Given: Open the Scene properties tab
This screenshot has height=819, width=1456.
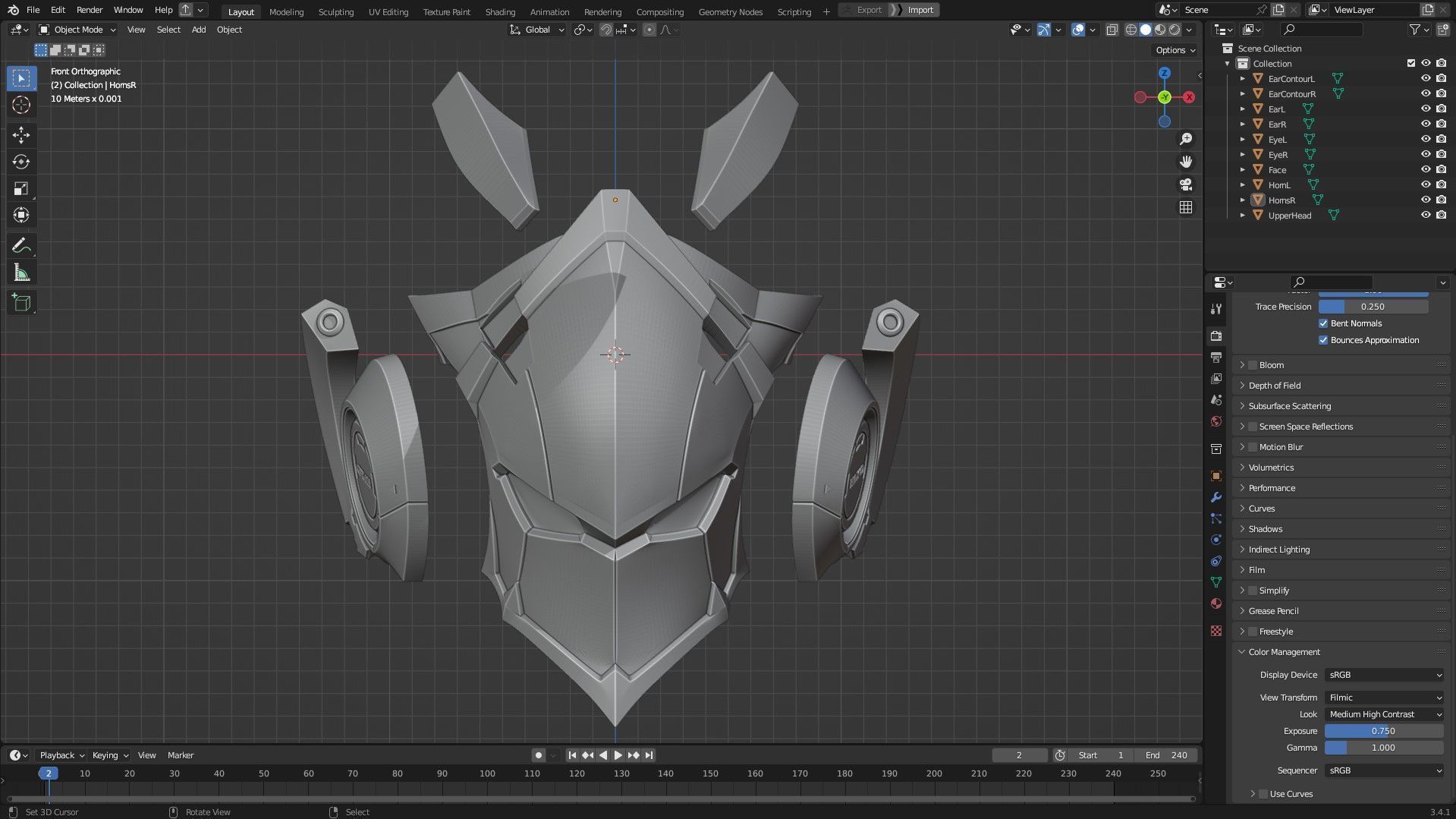Looking at the screenshot, I should pos(1216,399).
